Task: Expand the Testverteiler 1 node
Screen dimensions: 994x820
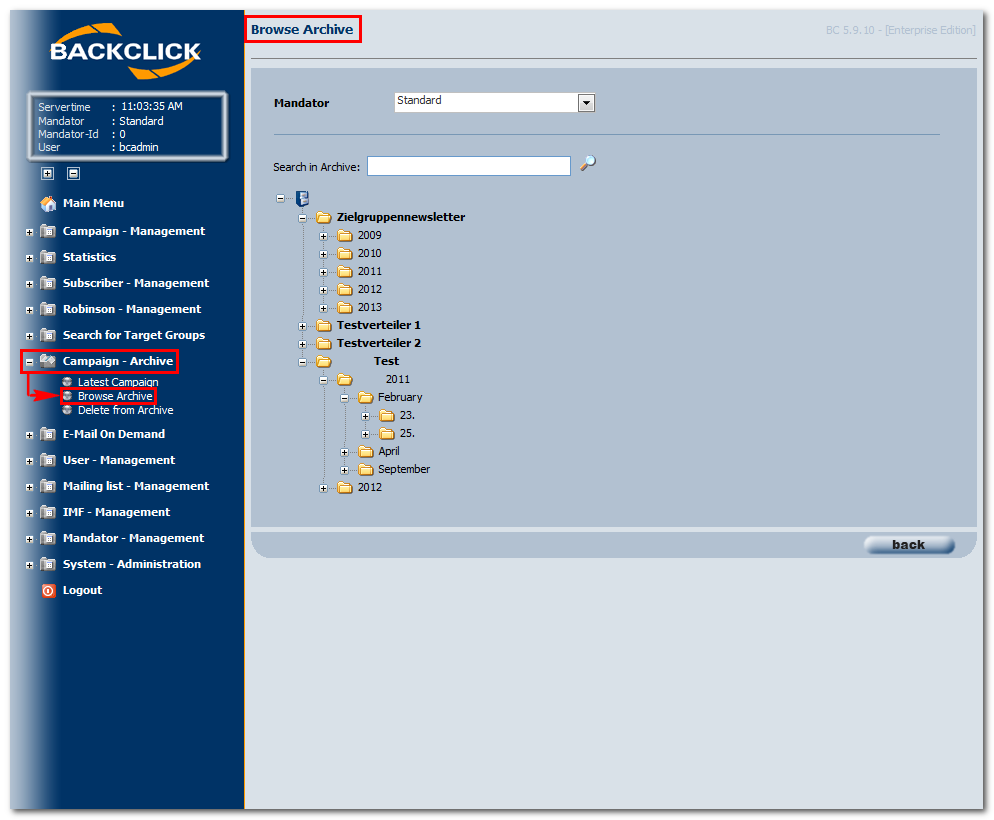Action: point(302,326)
